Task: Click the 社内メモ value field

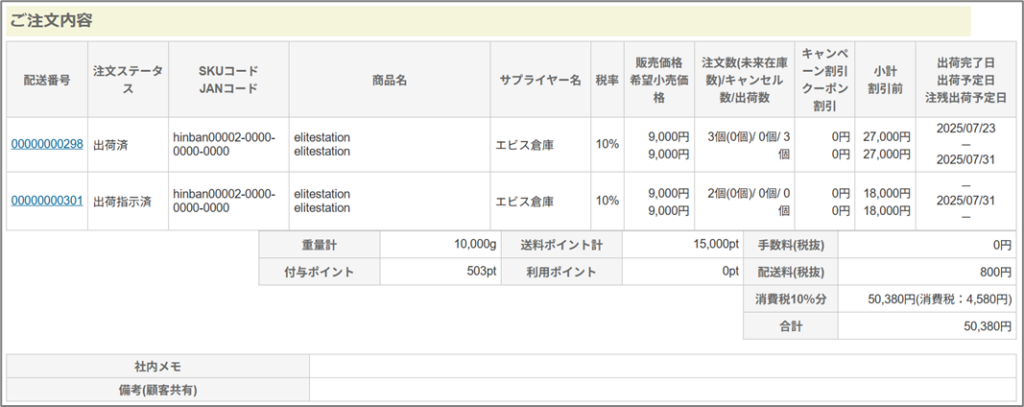Action: pyautogui.click(x=660, y=367)
